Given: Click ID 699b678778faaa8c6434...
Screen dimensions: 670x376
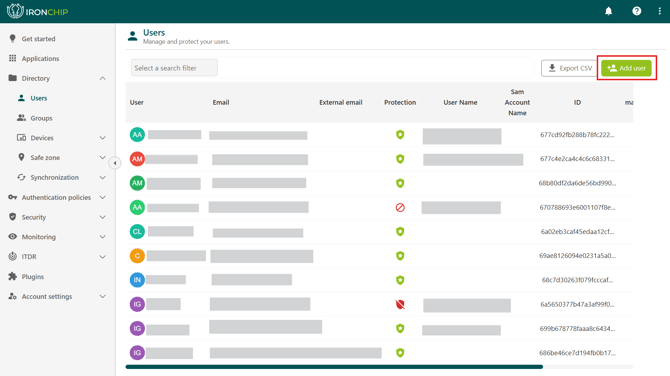Looking at the screenshot, I should click(577, 328).
